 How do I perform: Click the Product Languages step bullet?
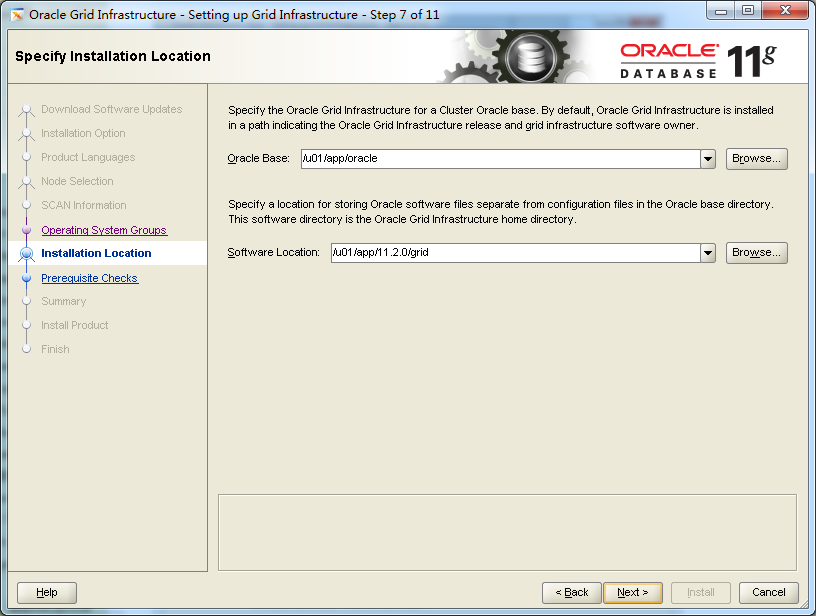click(27, 157)
